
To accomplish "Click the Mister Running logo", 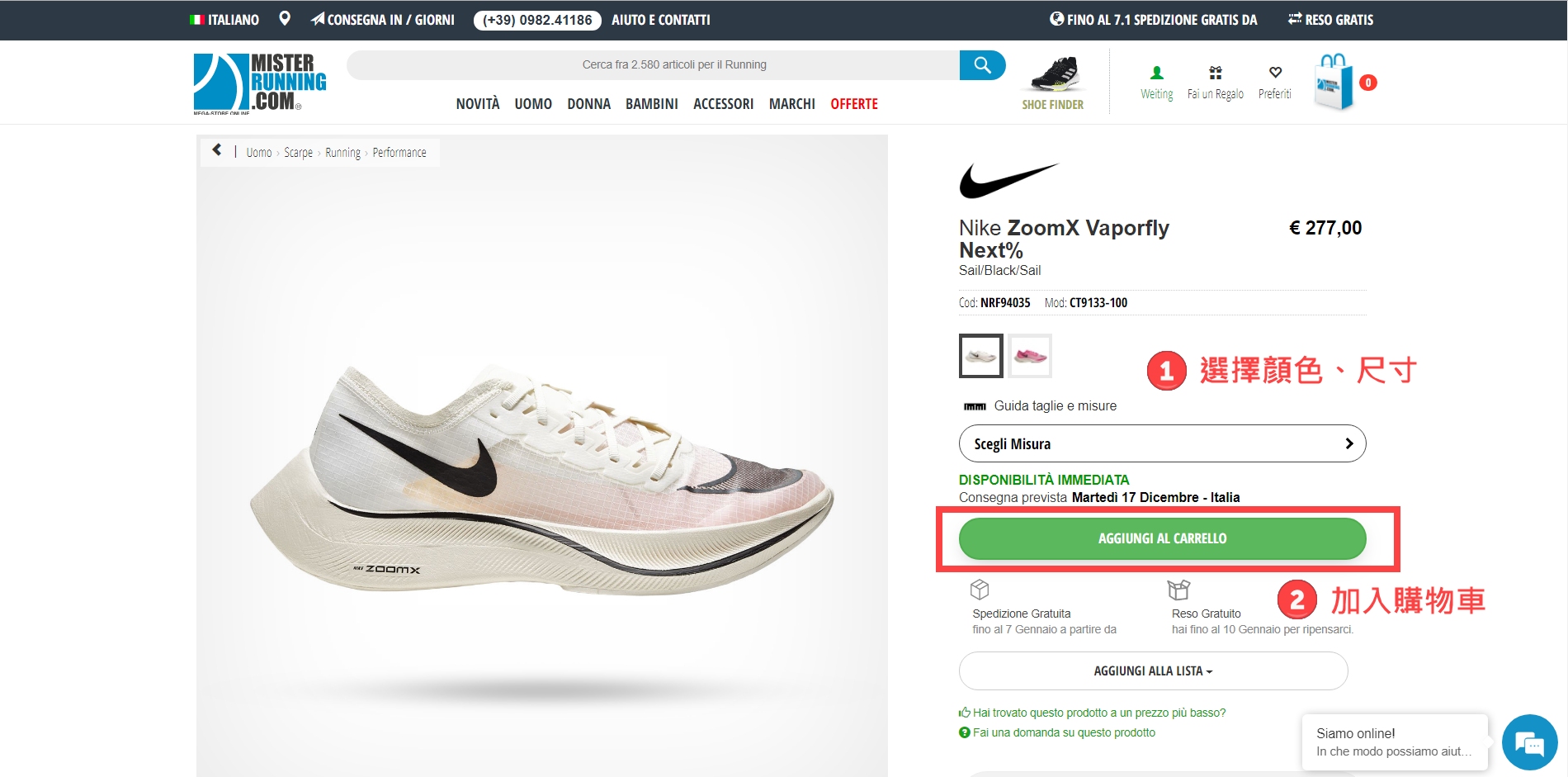I will [x=260, y=83].
